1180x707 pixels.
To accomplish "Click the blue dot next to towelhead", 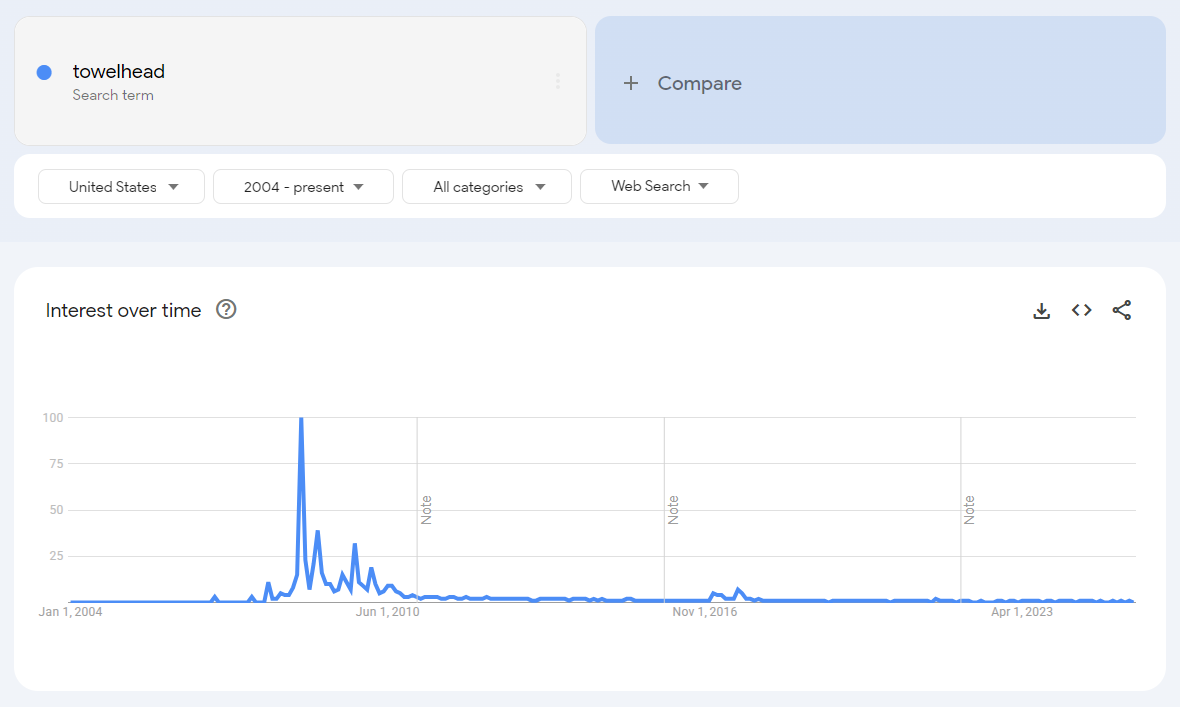I will coord(44,72).
